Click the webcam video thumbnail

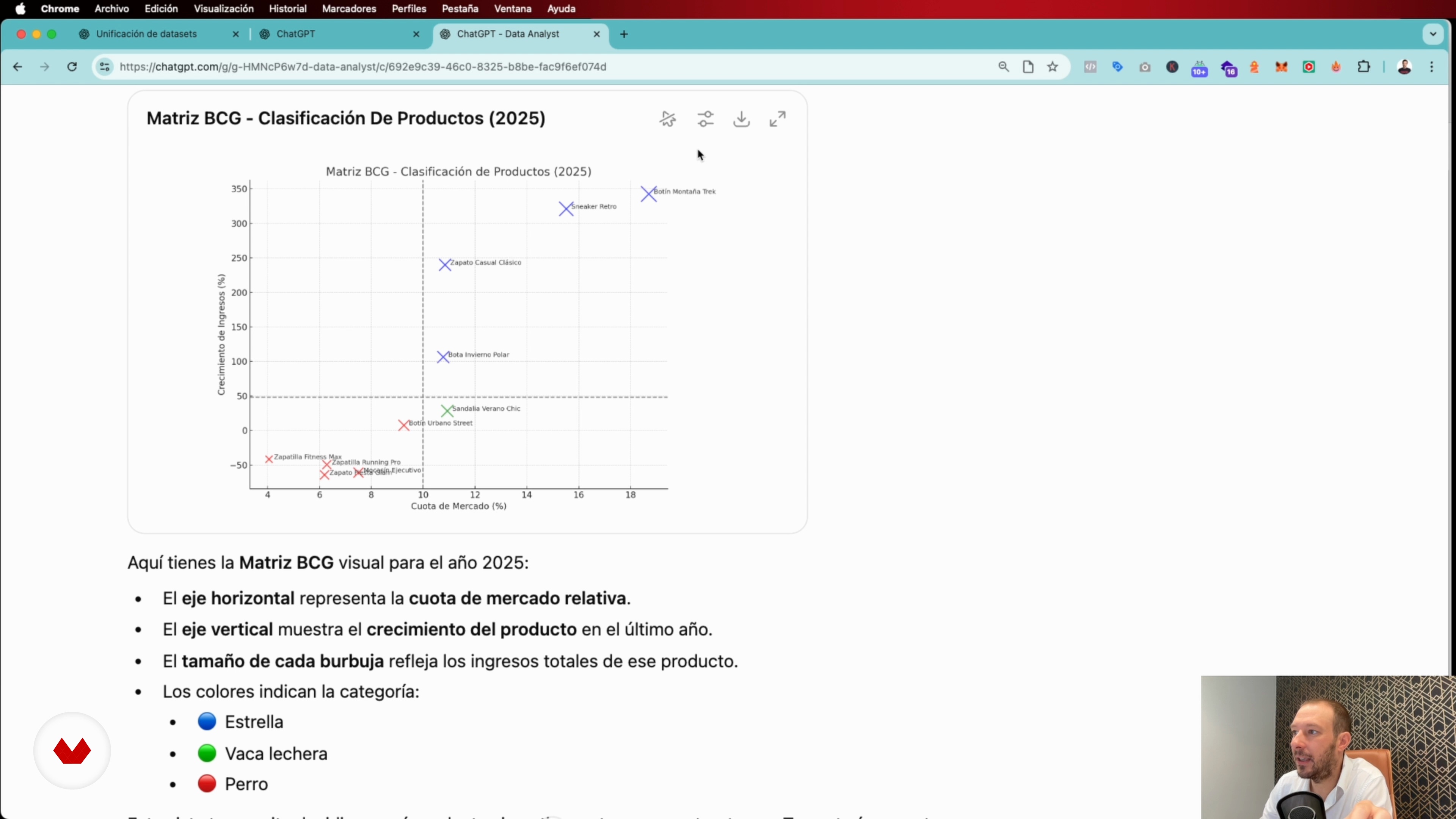point(1328,747)
